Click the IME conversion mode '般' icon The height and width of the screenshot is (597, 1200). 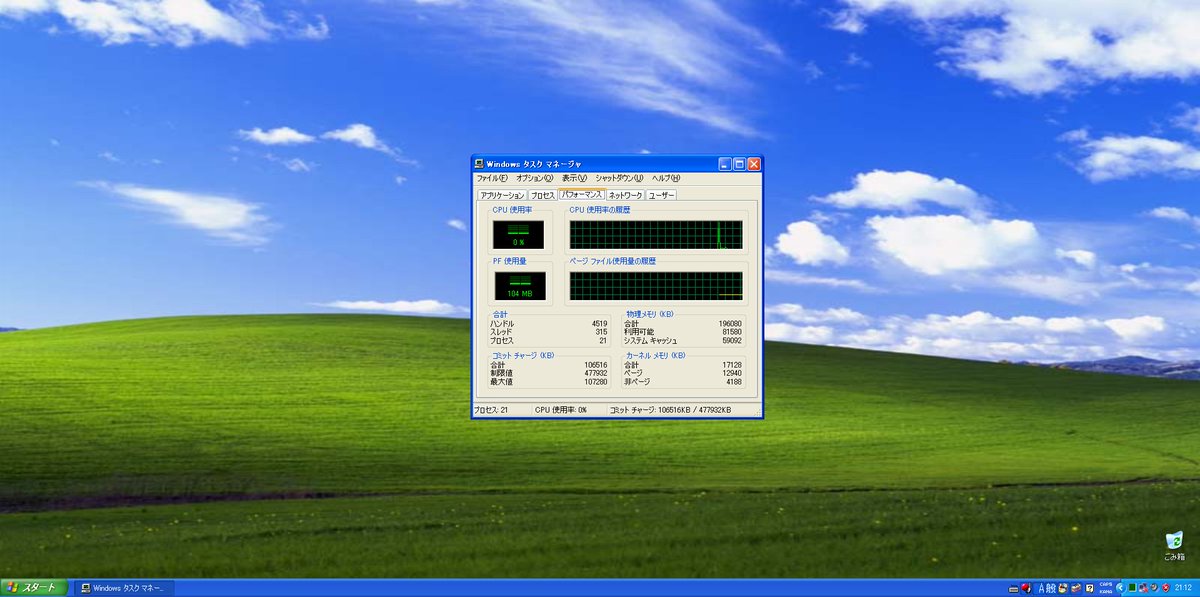tap(1050, 588)
